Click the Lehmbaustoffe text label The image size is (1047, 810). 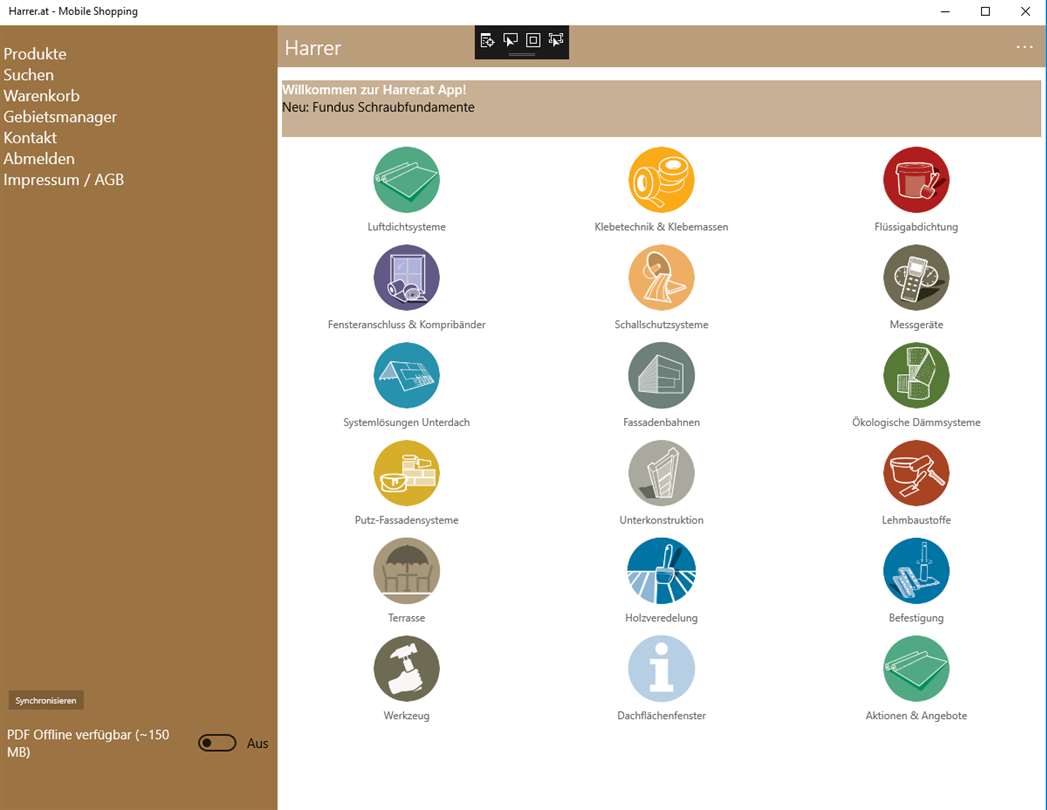point(916,520)
